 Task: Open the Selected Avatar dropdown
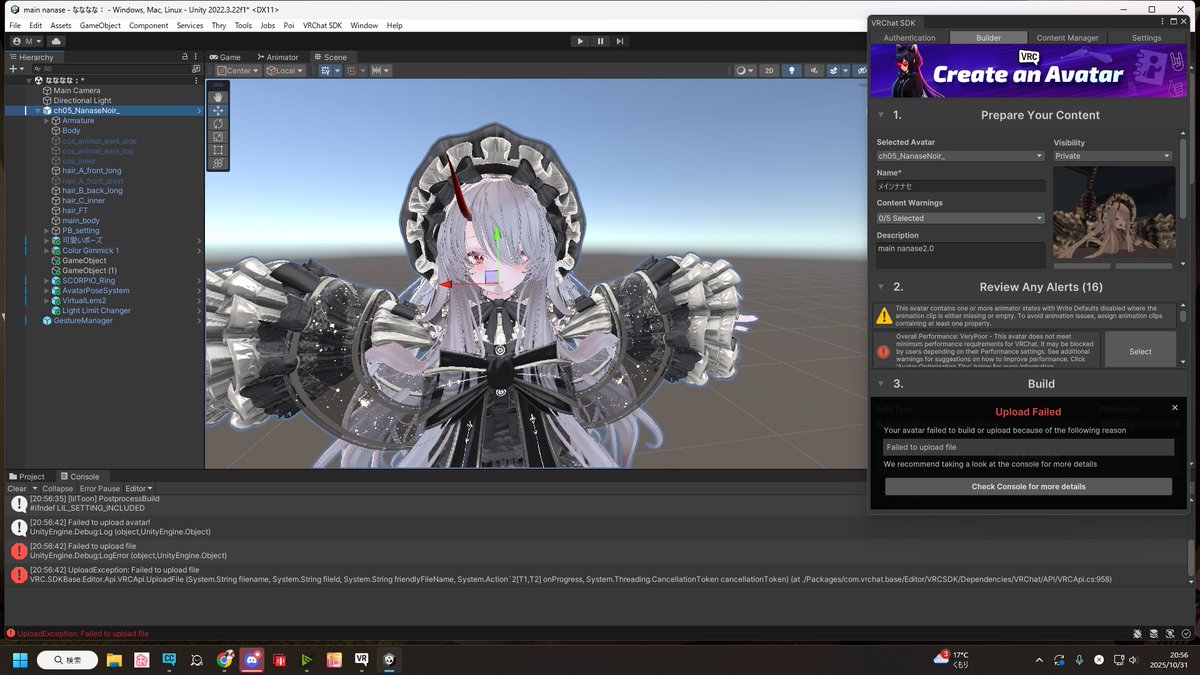[x=960, y=156]
